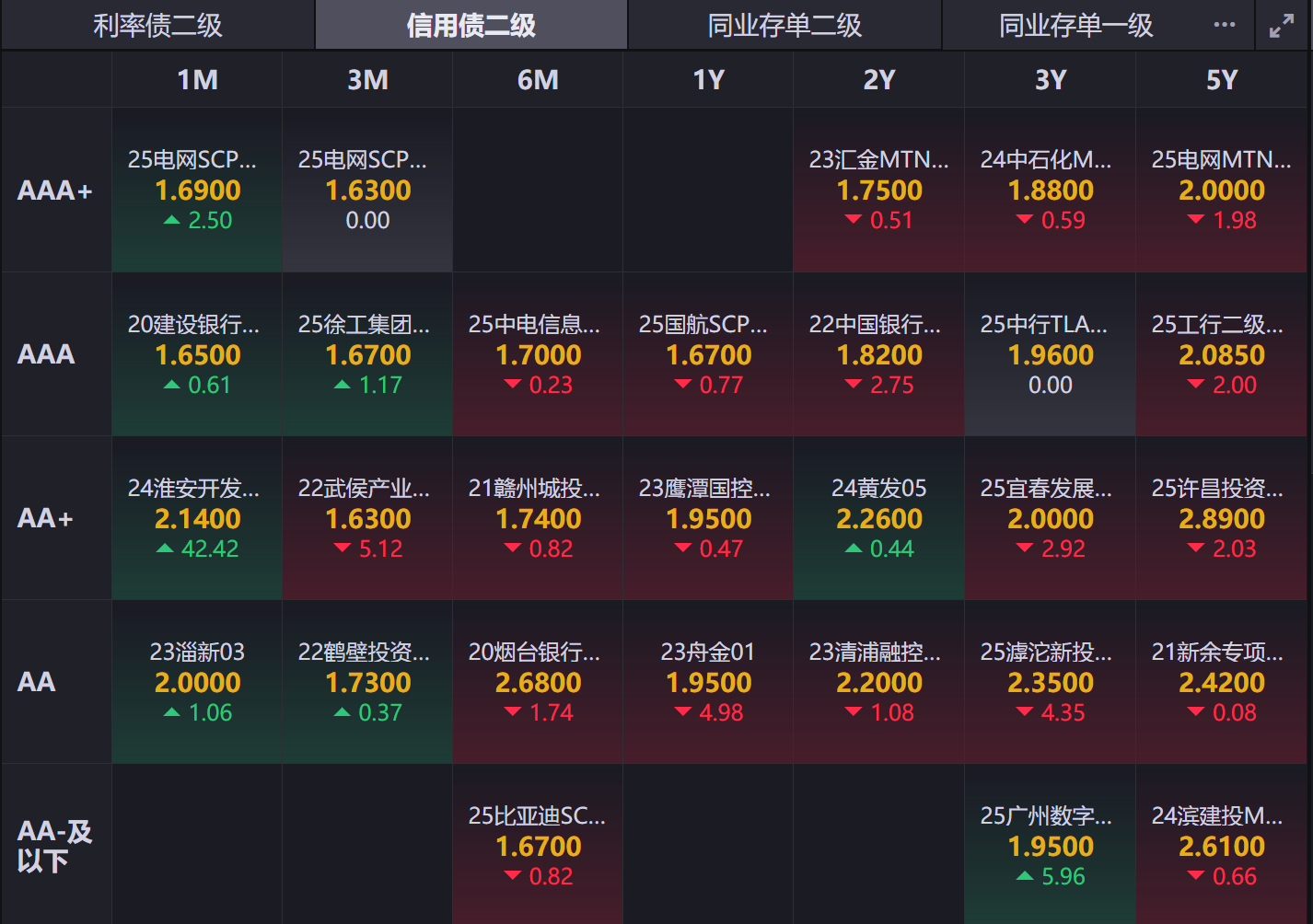Select the 3Y column header
1313x924 pixels.
coord(1051,79)
